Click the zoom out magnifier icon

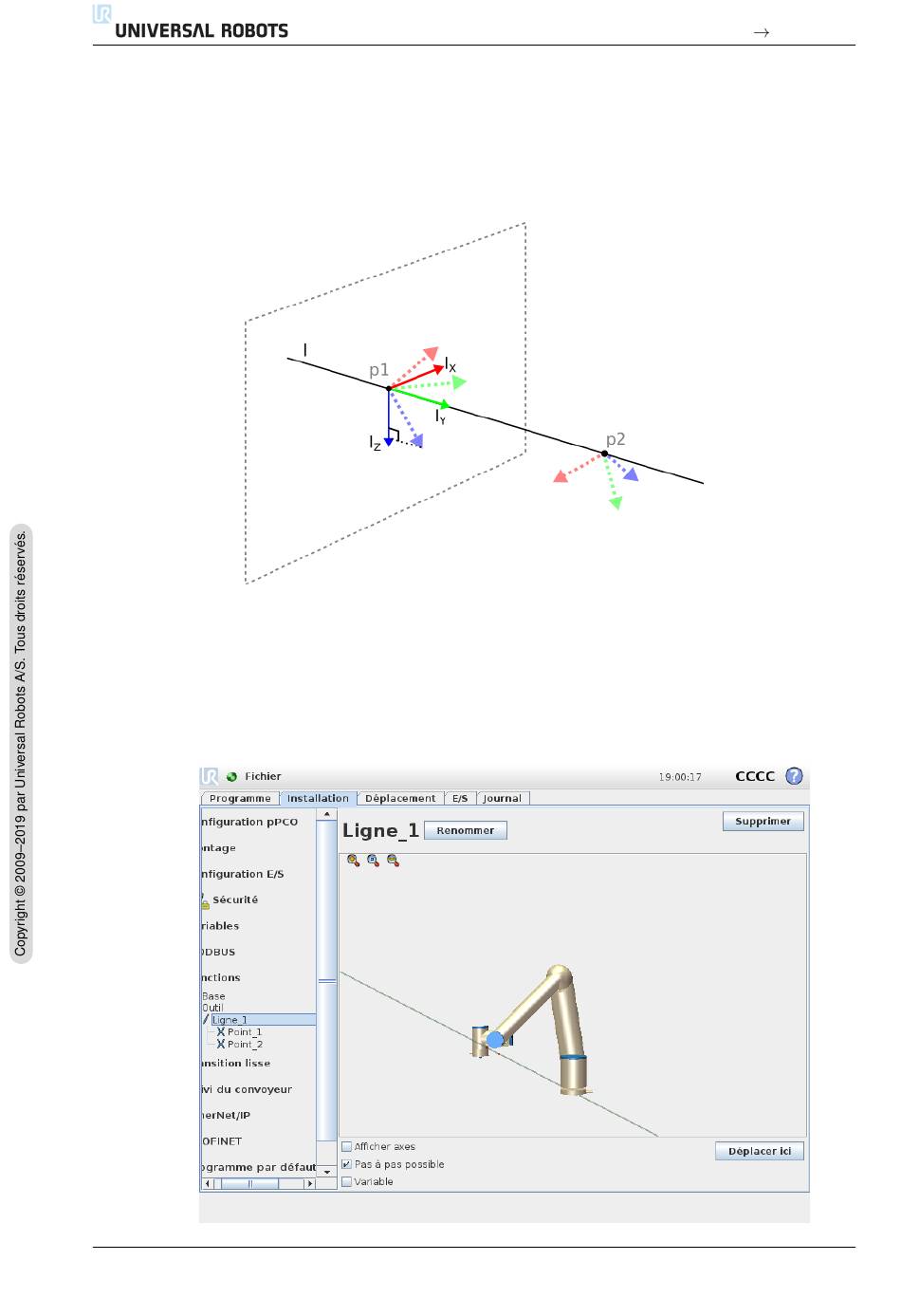(393, 861)
